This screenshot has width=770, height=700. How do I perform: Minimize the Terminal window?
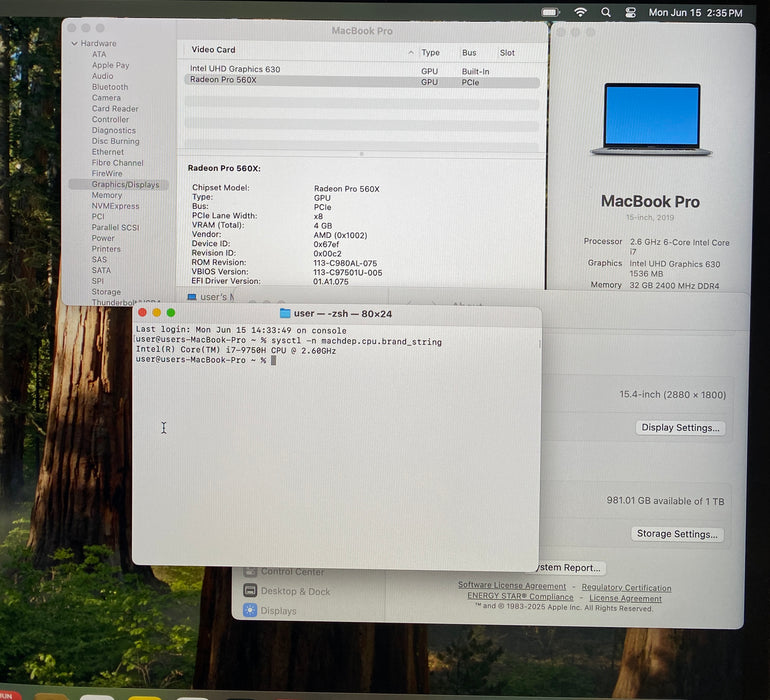click(x=157, y=312)
